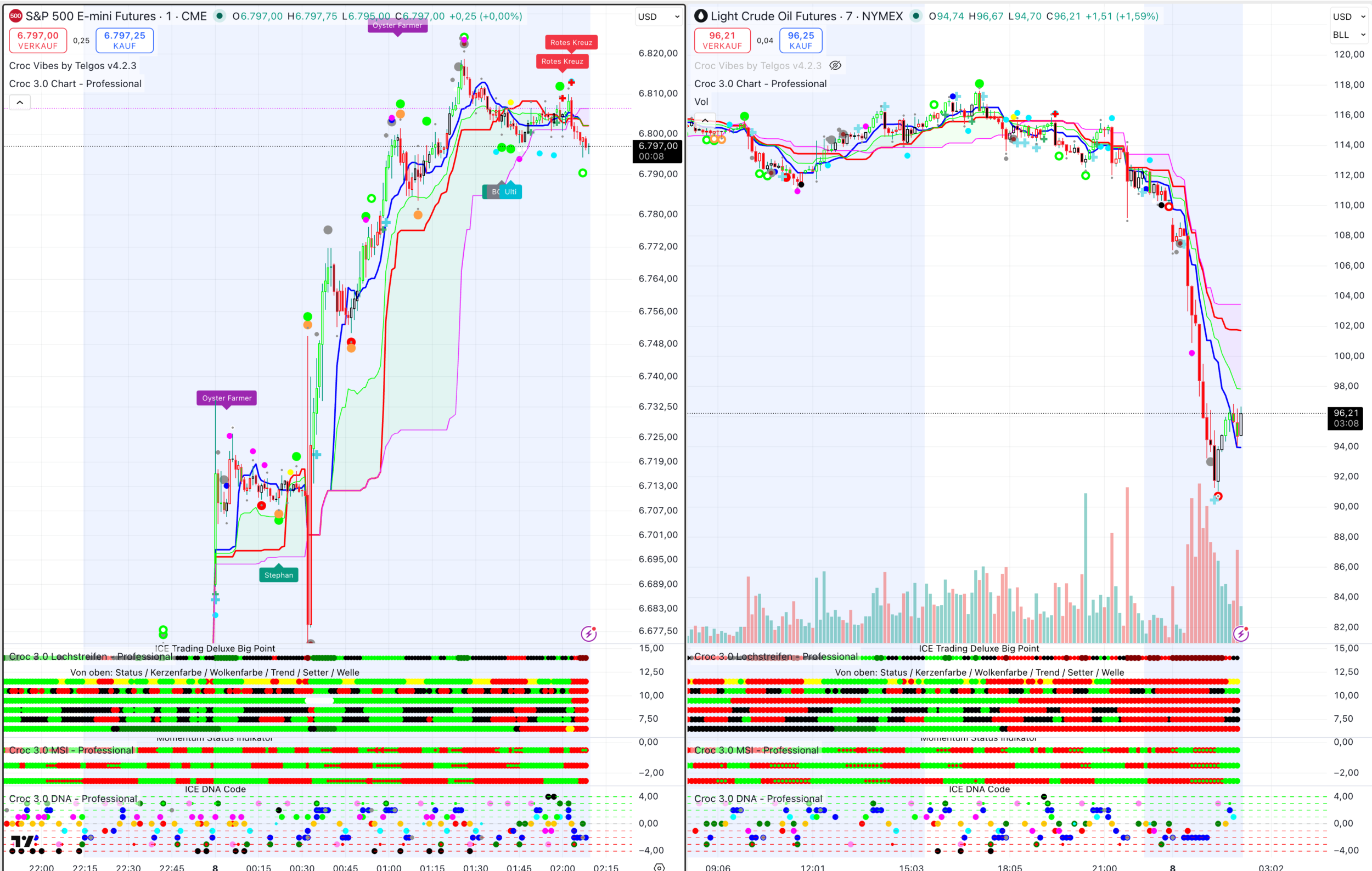1372x871 pixels.
Task: Click the S&P 500 symbol logo icon
Action: (15, 16)
